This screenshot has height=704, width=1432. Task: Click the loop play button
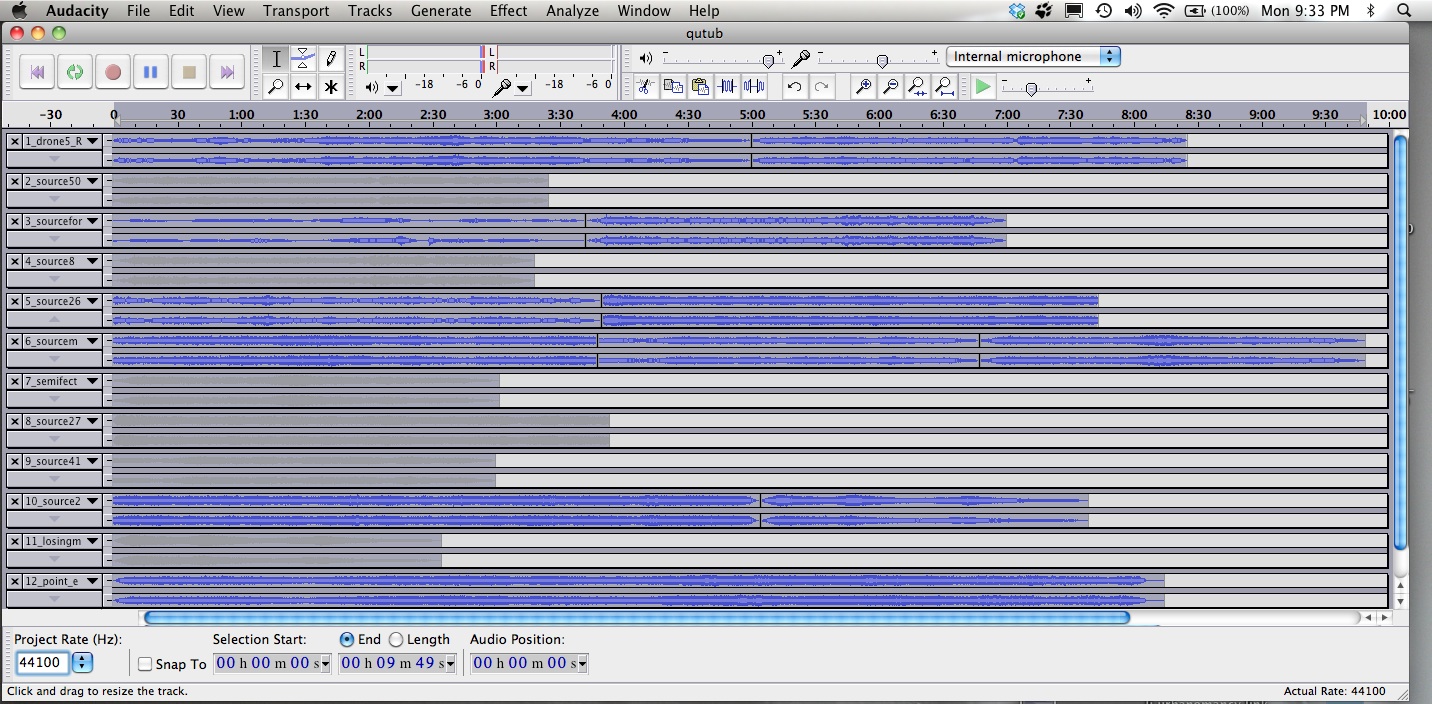click(75, 72)
